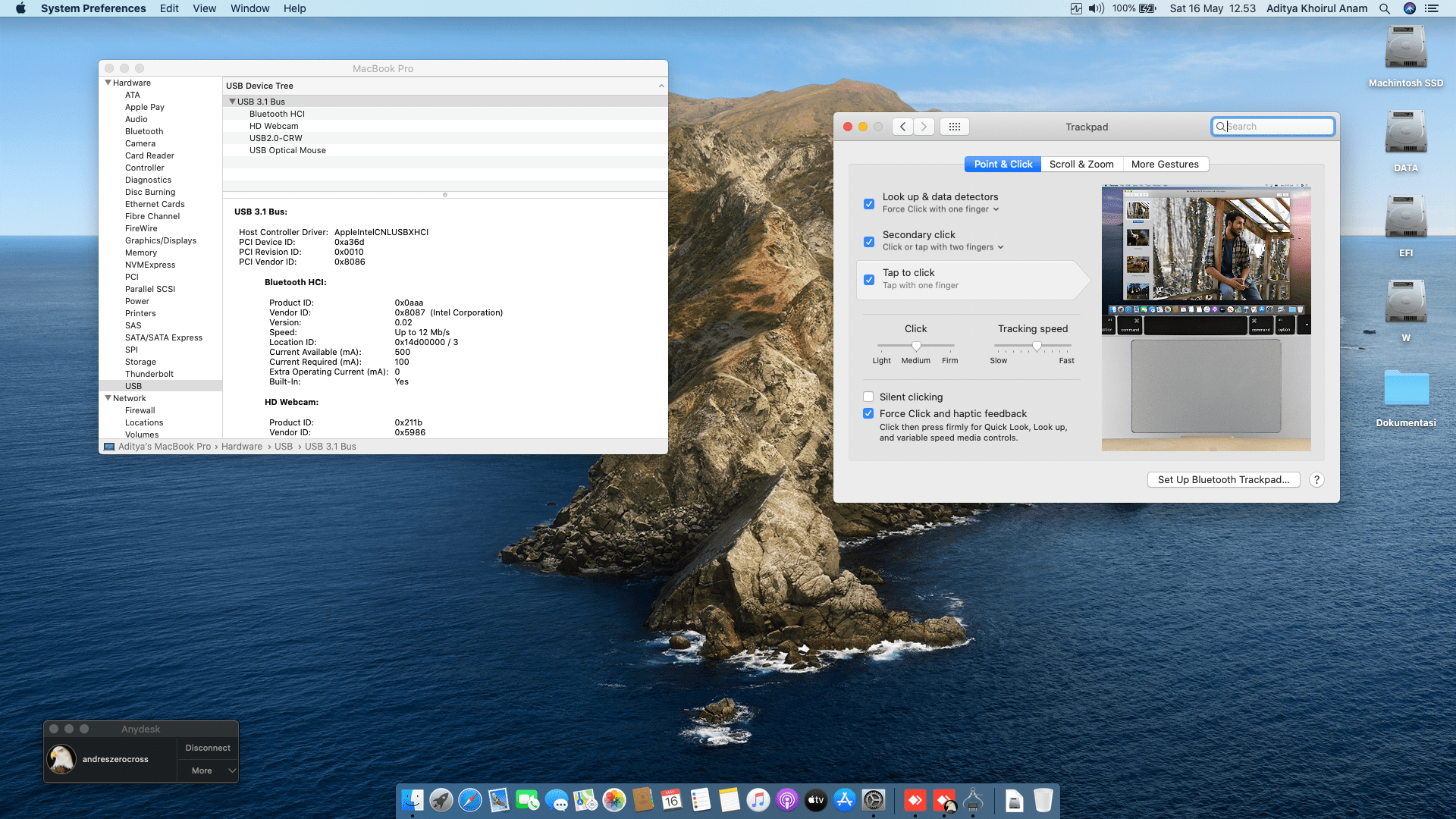Click Set Up Bluetooth Trackpad button
1456x819 pixels.
point(1223,480)
